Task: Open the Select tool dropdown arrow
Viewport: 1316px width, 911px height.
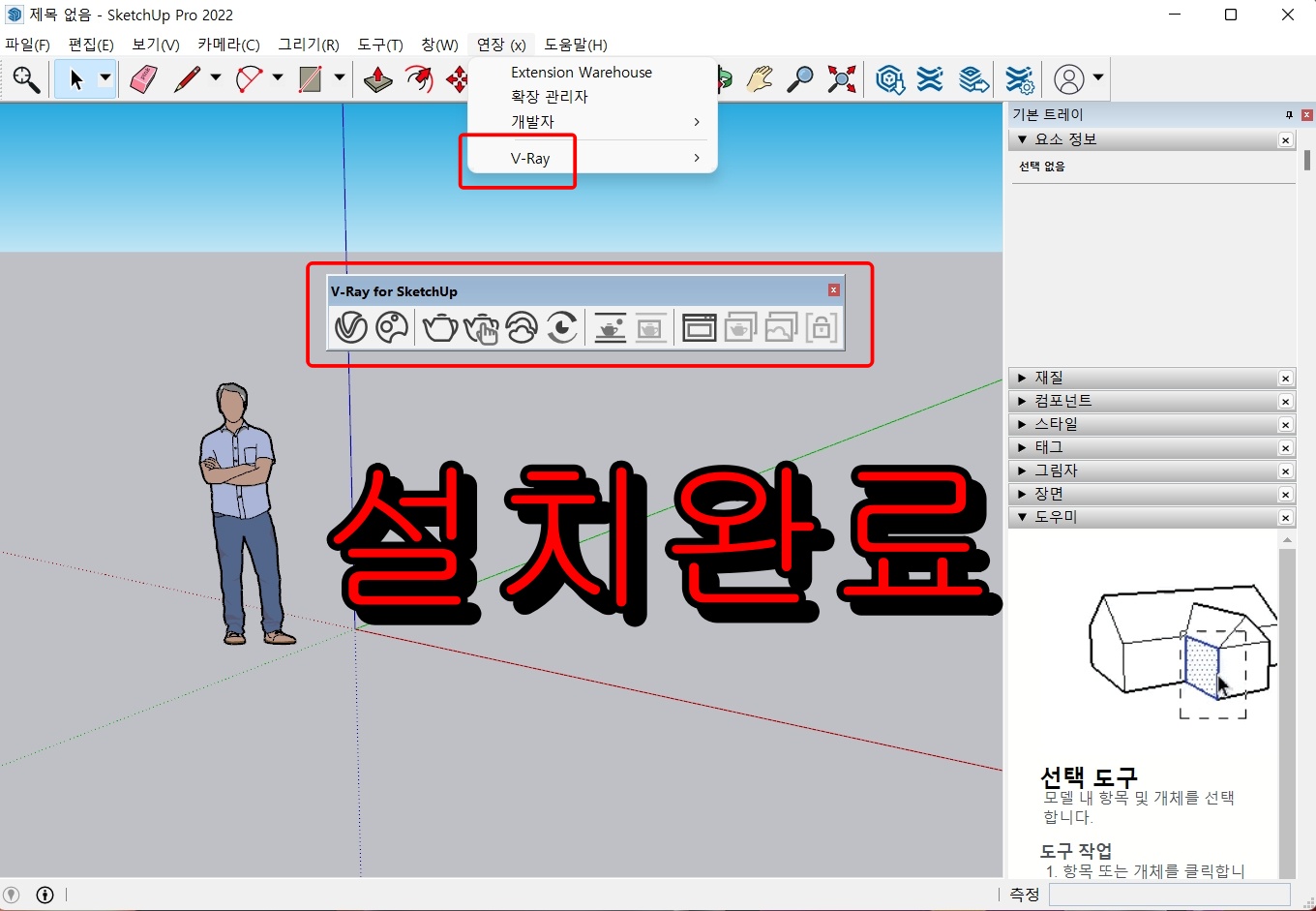Action: (x=105, y=79)
